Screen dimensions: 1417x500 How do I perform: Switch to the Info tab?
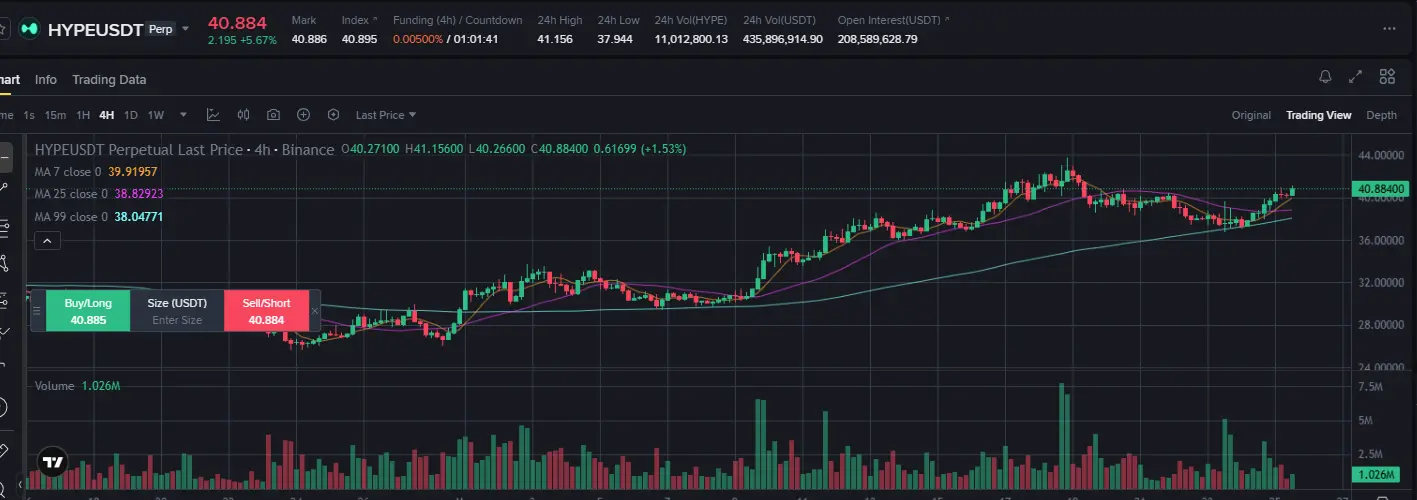pyautogui.click(x=46, y=80)
